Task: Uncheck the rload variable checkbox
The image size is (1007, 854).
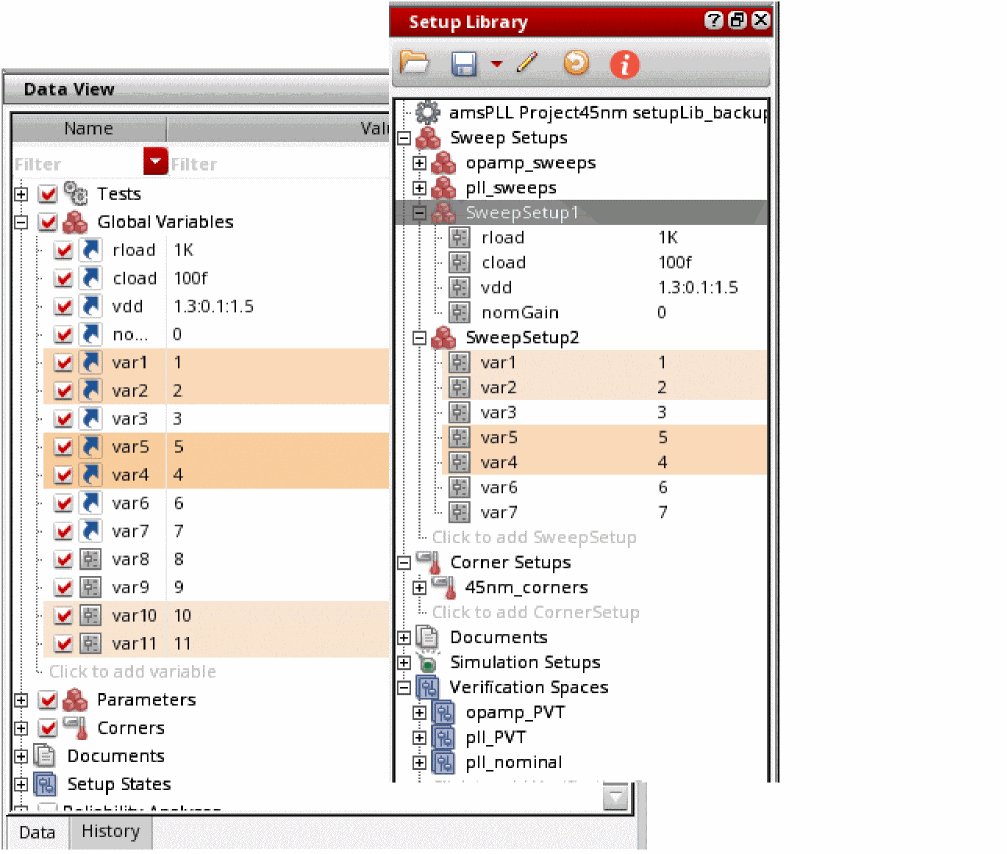Action: [63, 250]
